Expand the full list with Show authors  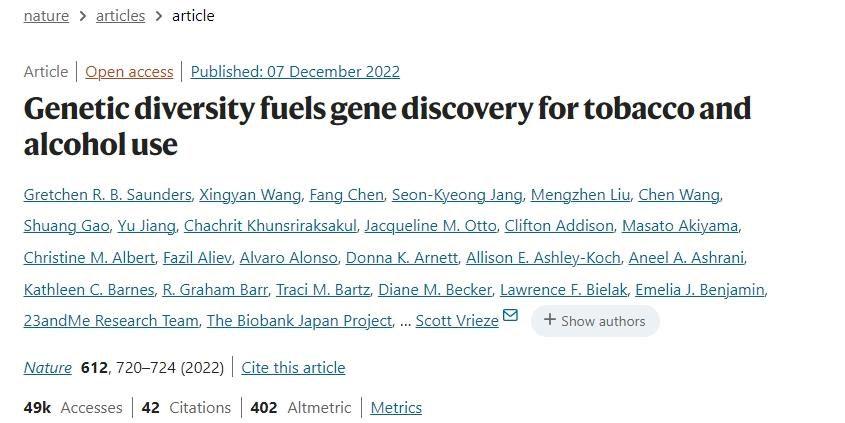(595, 321)
